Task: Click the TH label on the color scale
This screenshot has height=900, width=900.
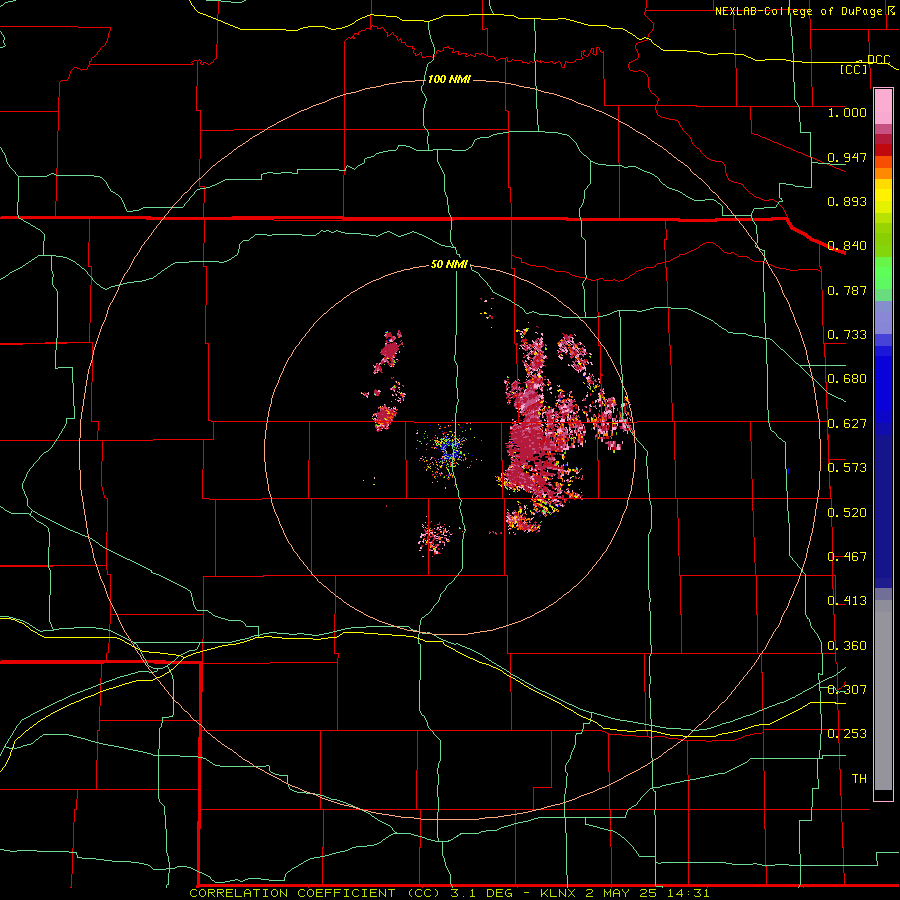Action: point(859,779)
